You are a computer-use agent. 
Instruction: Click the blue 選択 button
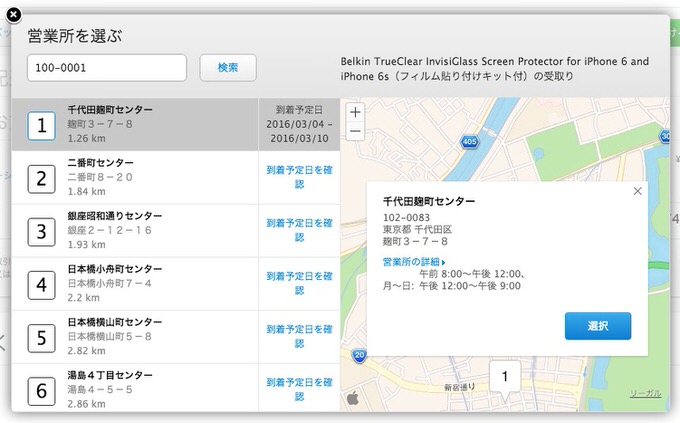pyautogui.click(x=598, y=326)
